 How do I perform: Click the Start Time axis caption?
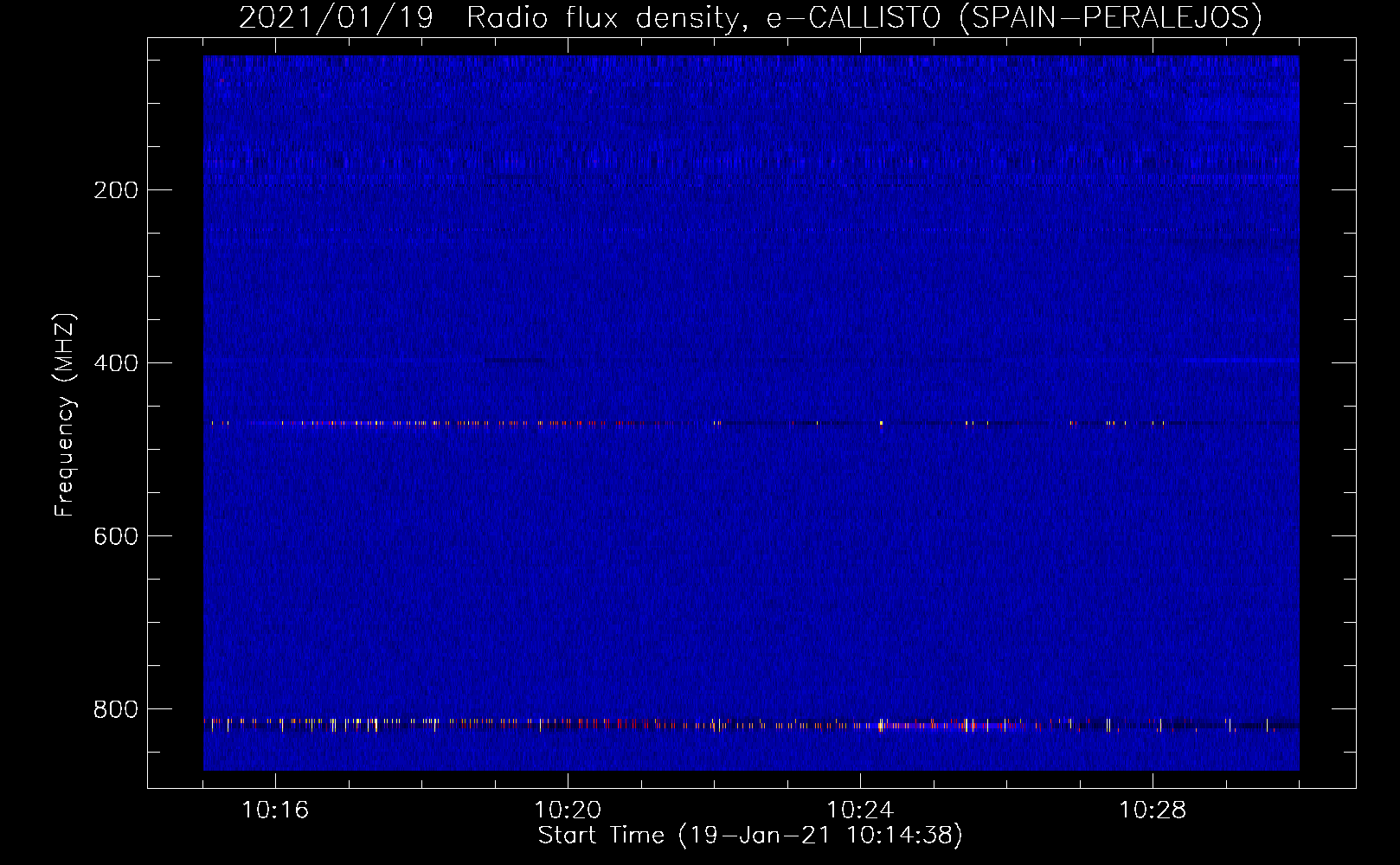750,836
